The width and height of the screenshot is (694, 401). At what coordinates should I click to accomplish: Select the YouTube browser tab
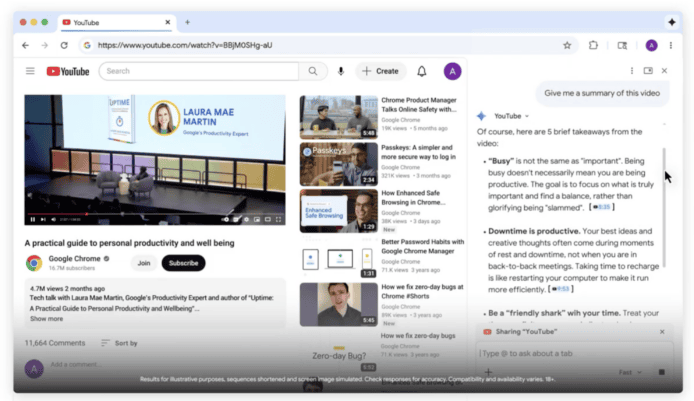117,23
